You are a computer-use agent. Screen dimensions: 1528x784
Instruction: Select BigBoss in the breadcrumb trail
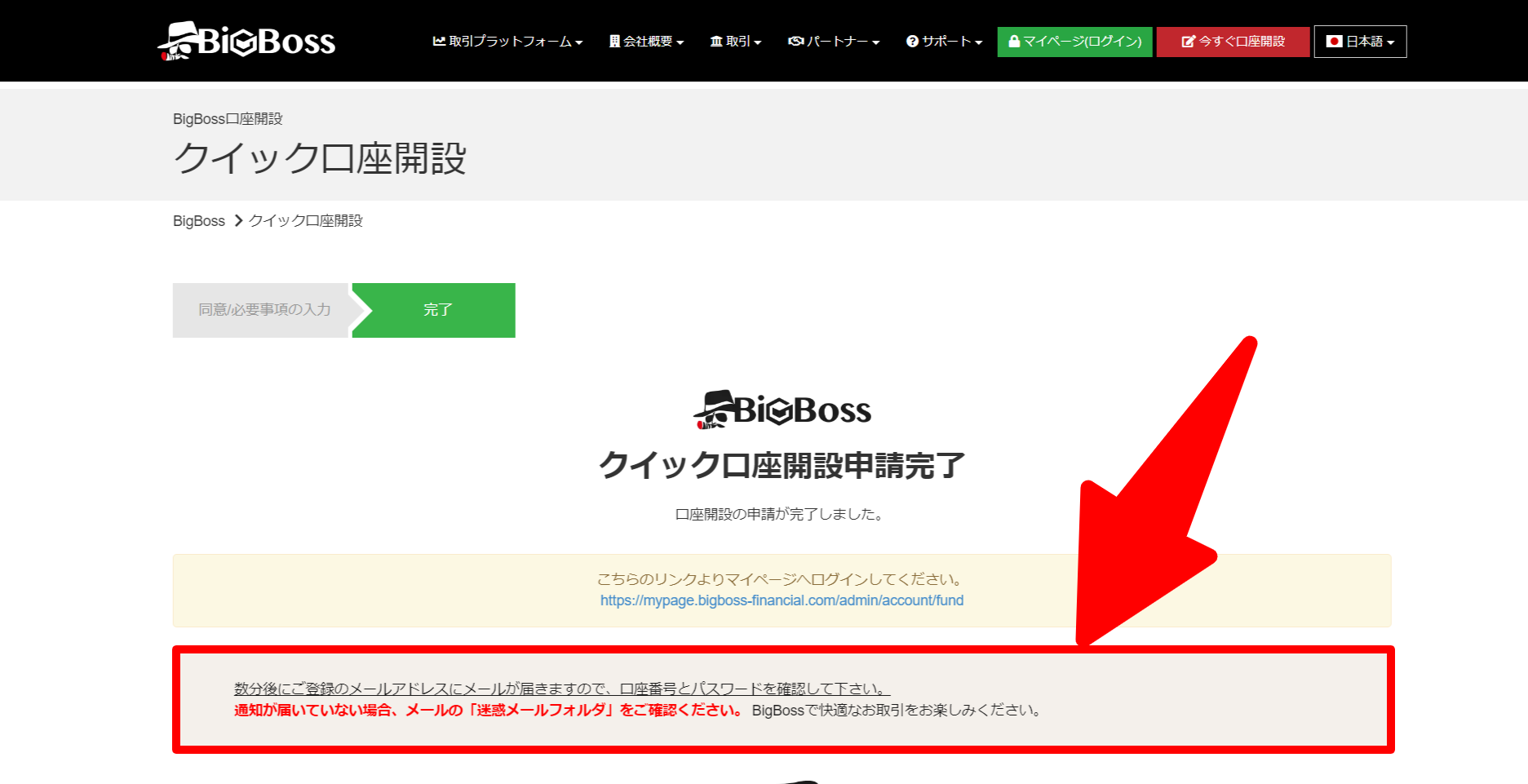(197, 220)
